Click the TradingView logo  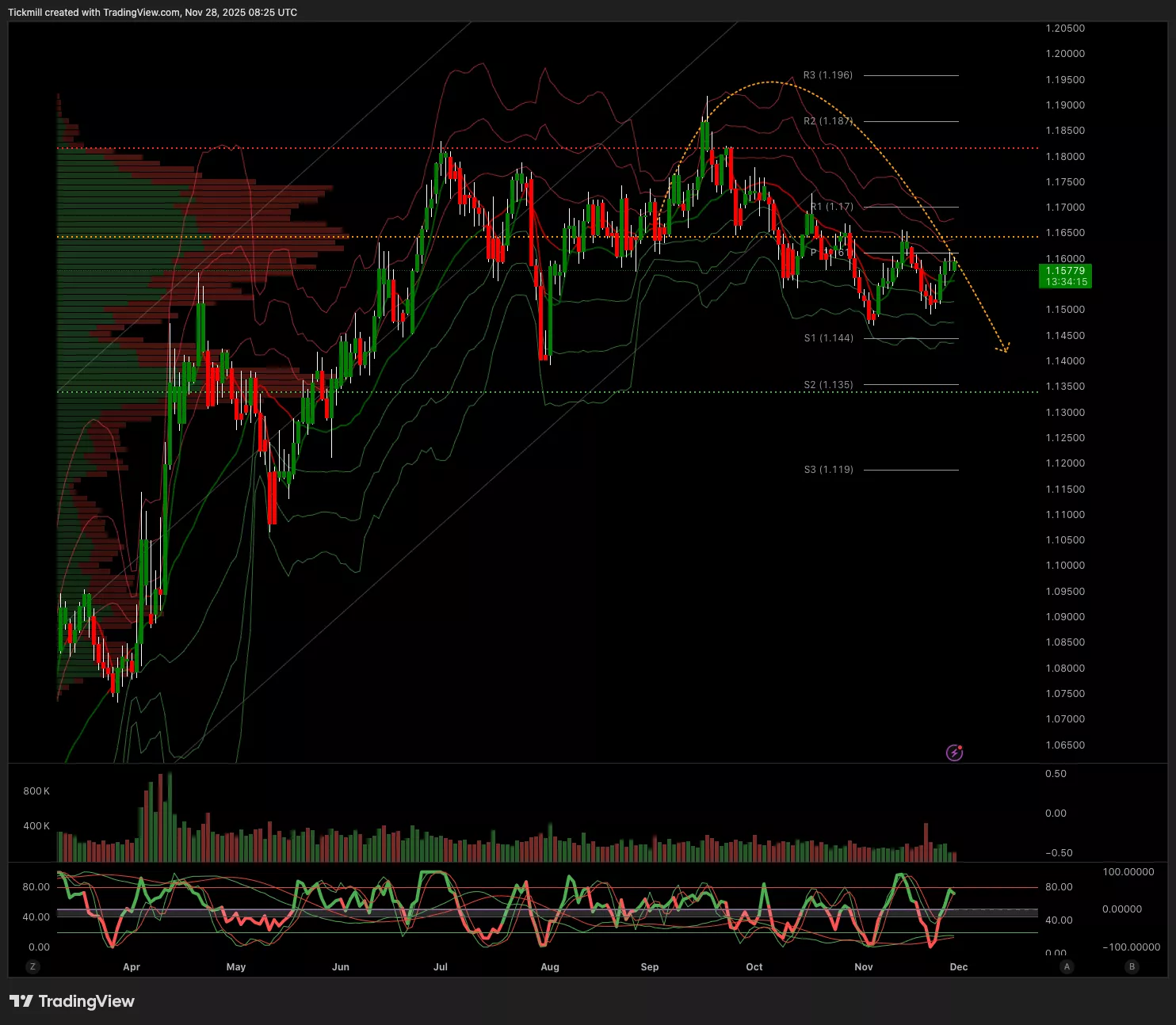click(x=72, y=1001)
